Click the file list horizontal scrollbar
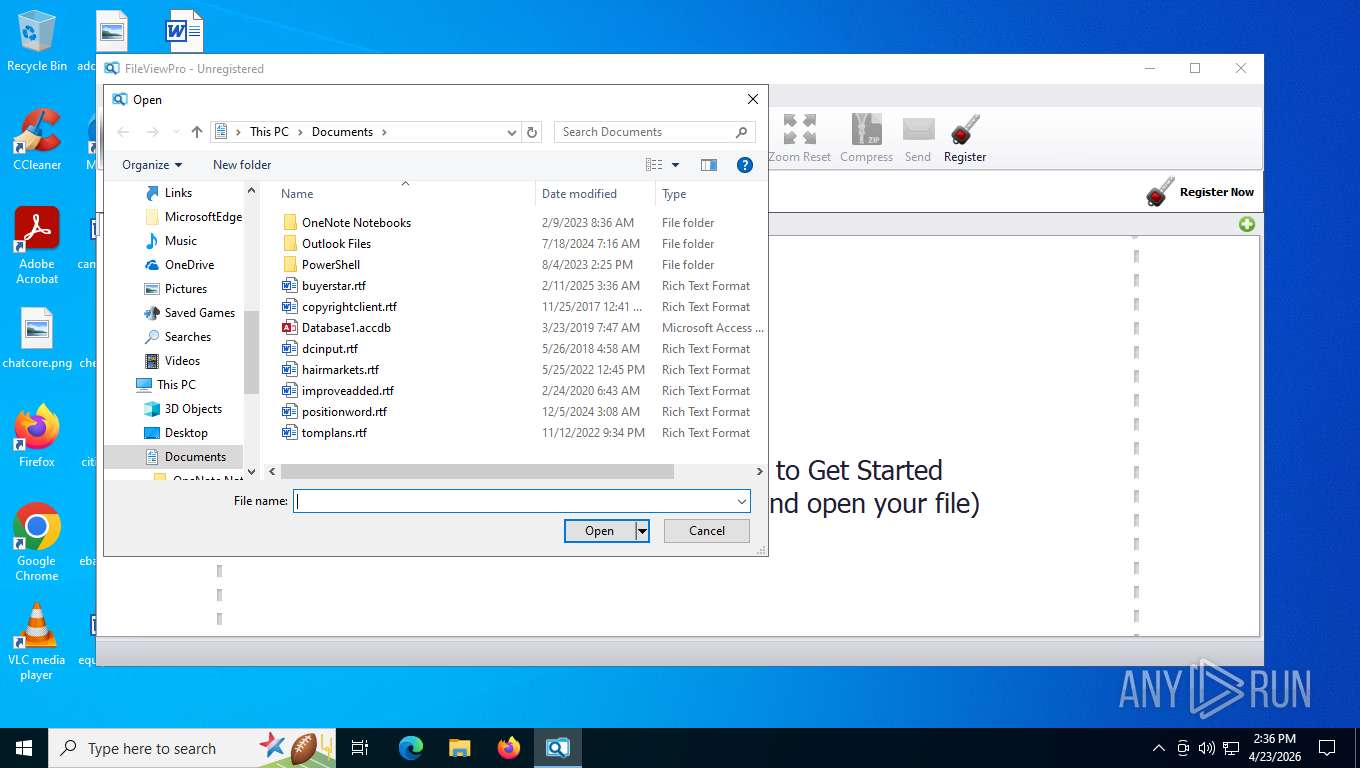This screenshot has height=768, width=1360. [x=477, y=471]
